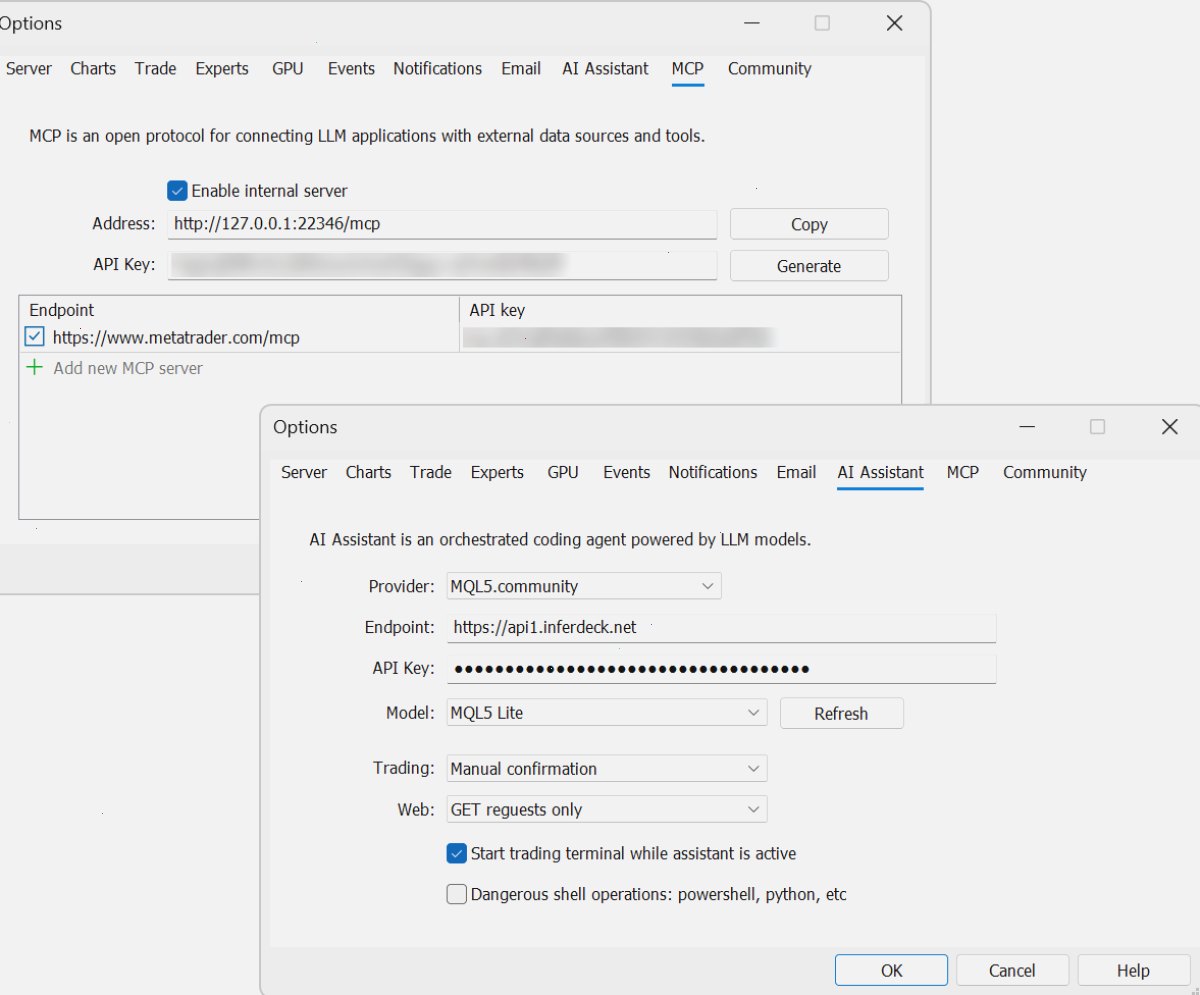This screenshot has height=995, width=1200.
Task: Toggle Enable internal server checkbox
Action: pyautogui.click(x=177, y=190)
